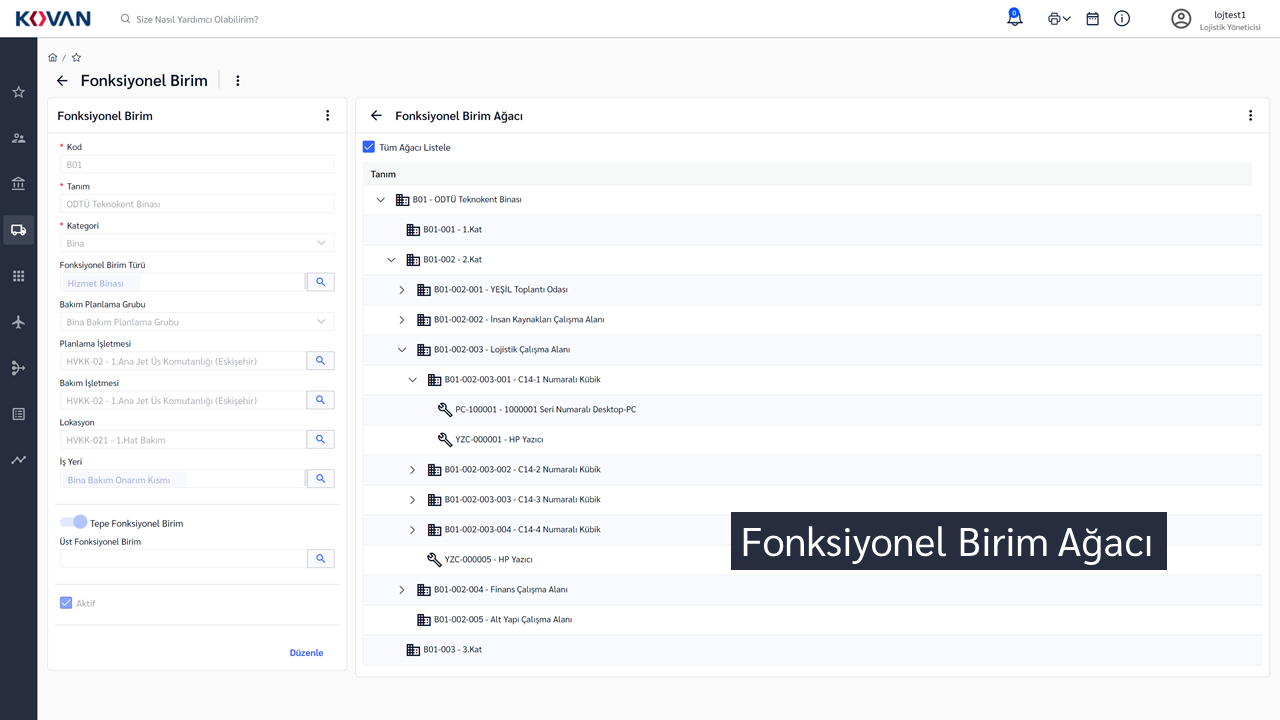Select YZC-000005 - HP Yazıcı row
This screenshot has width=1280, height=720.
(812, 560)
